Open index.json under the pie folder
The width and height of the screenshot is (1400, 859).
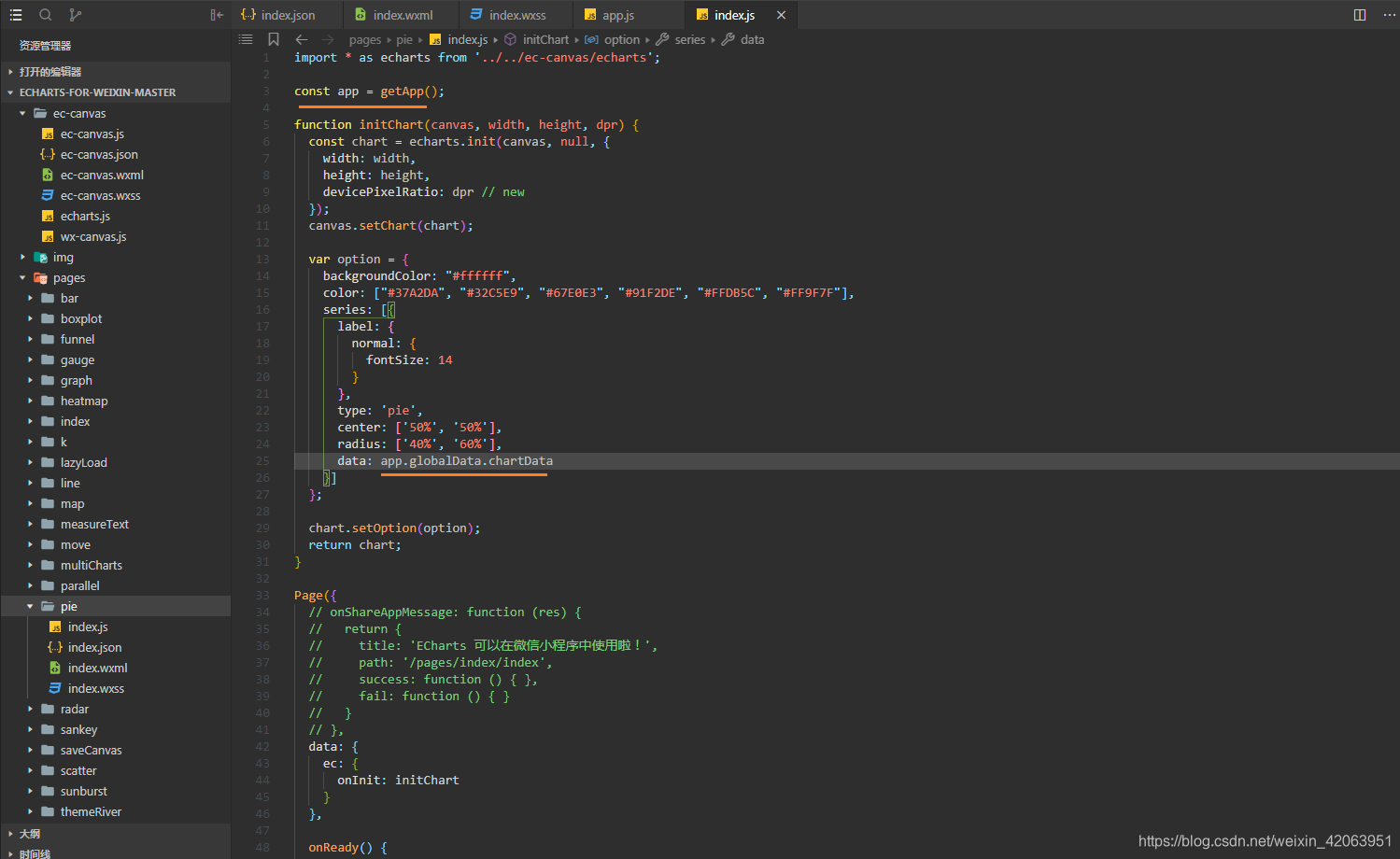point(116,647)
